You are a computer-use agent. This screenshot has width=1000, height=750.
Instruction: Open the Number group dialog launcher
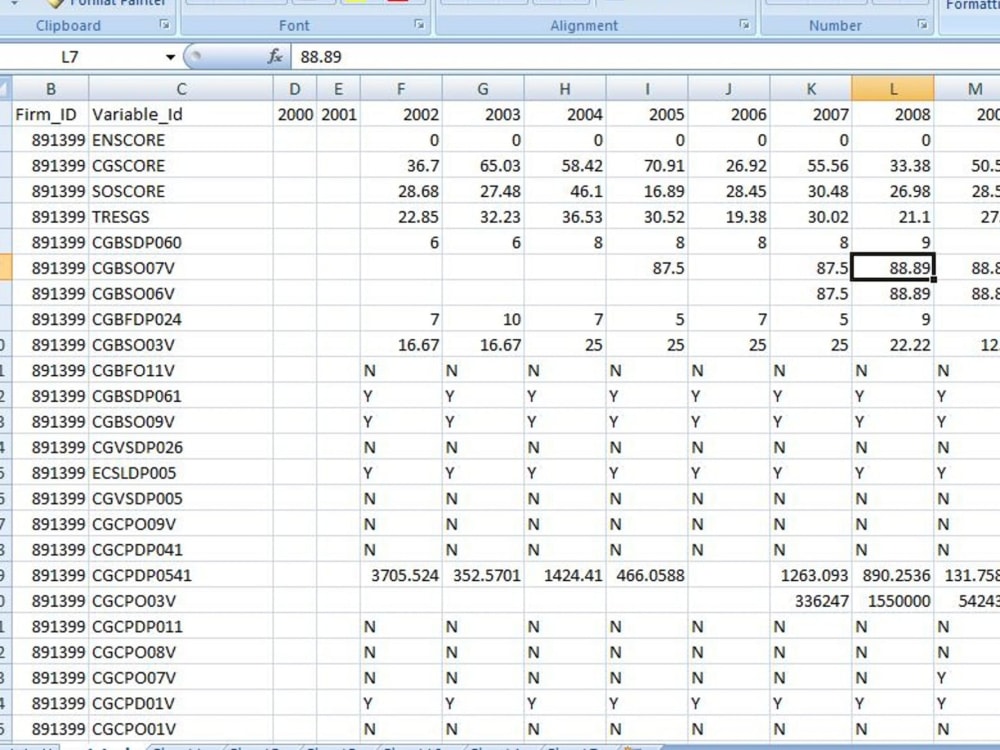922,25
